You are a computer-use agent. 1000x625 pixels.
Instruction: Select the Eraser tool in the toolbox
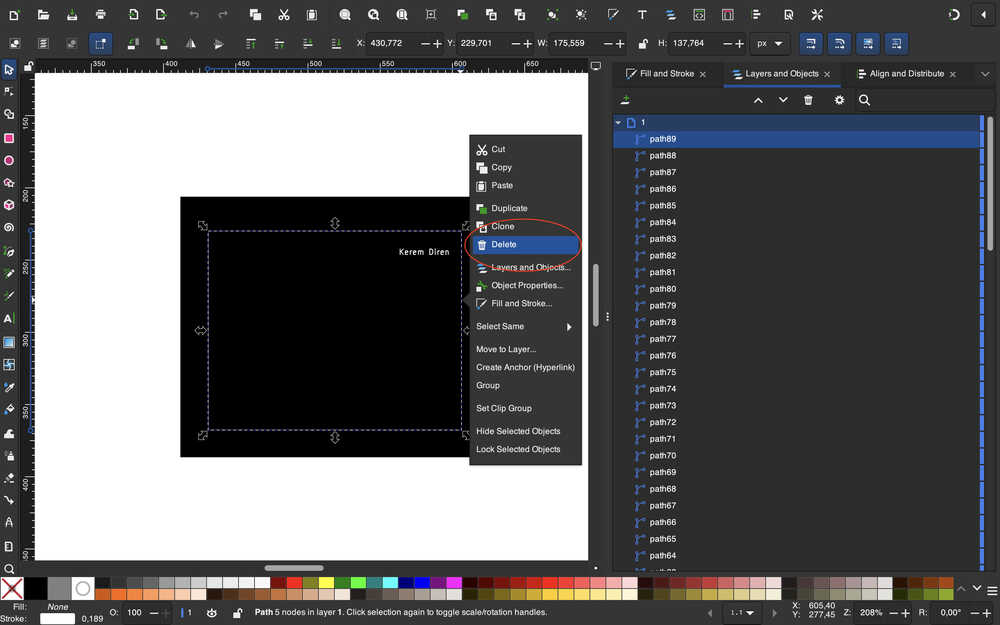pos(9,478)
